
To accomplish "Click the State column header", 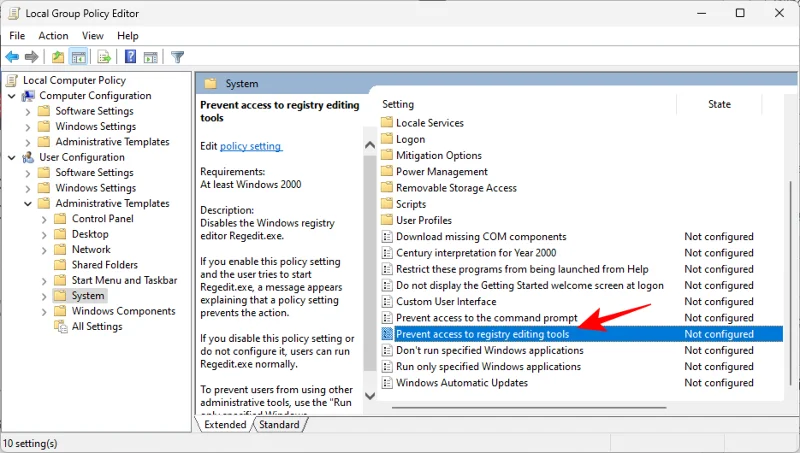I will pos(719,104).
